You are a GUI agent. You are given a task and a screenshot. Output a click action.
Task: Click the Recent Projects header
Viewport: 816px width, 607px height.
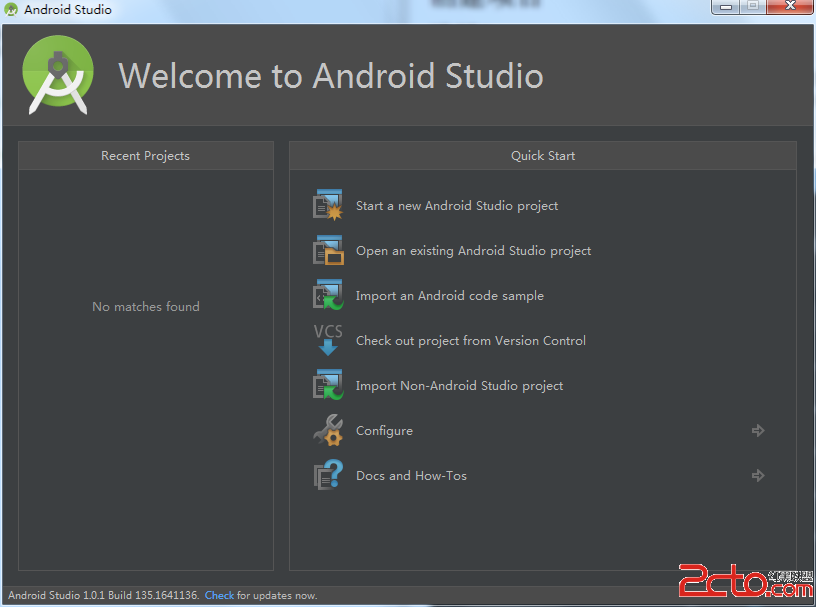tap(145, 156)
